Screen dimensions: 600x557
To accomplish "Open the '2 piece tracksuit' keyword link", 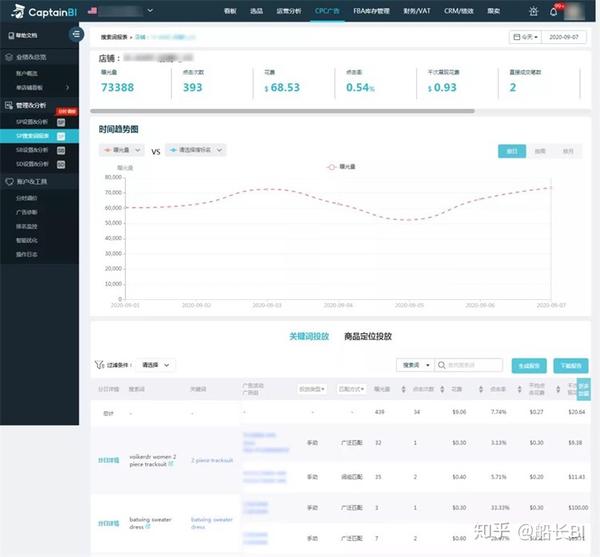I will coord(212,460).
